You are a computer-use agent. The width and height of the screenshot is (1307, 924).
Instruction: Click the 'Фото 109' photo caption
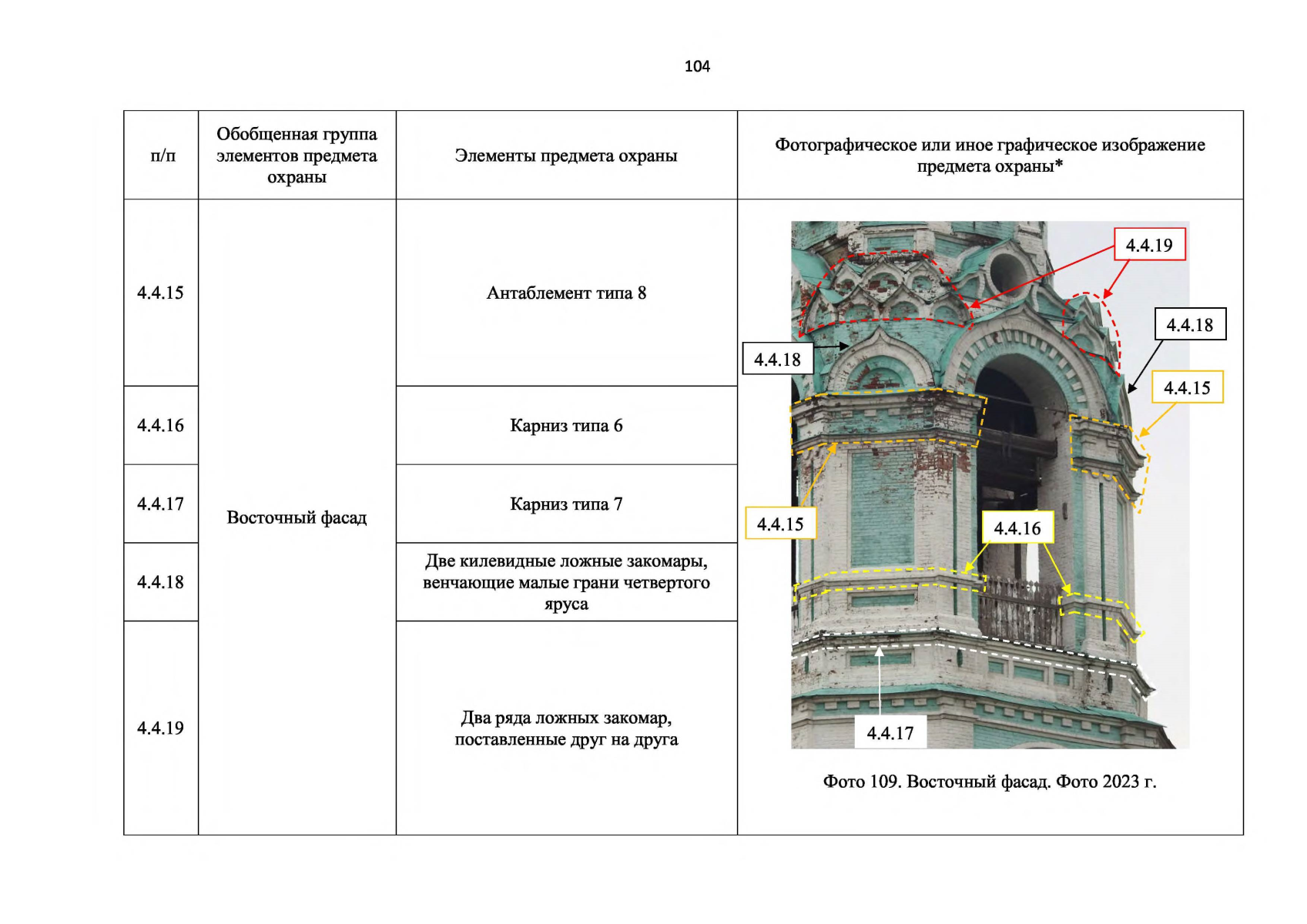pyautogui.click(x=989, y=782)
